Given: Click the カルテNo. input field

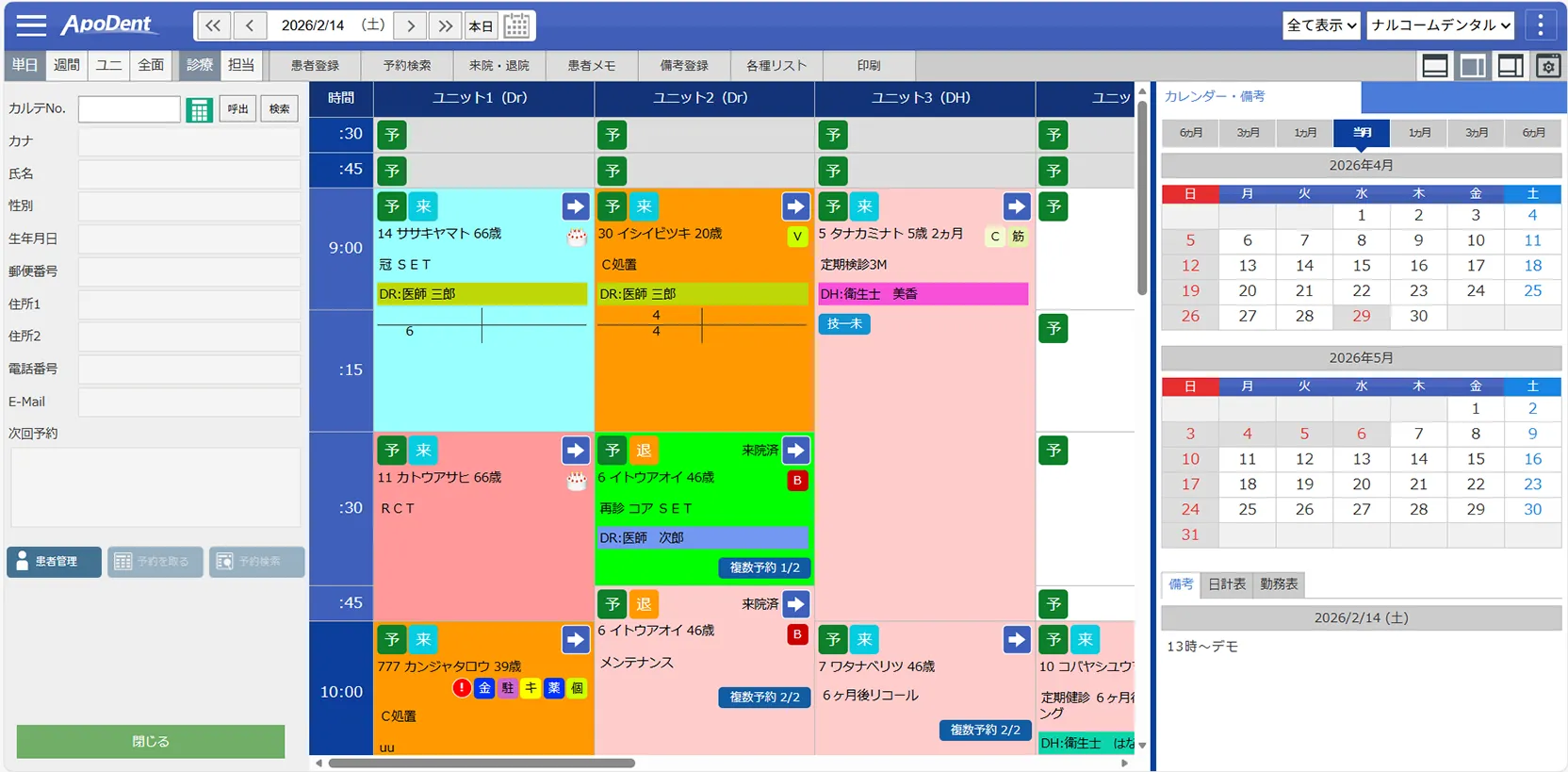Looking at the screenshot, I should pyautogui.click(x=129, y=109).
